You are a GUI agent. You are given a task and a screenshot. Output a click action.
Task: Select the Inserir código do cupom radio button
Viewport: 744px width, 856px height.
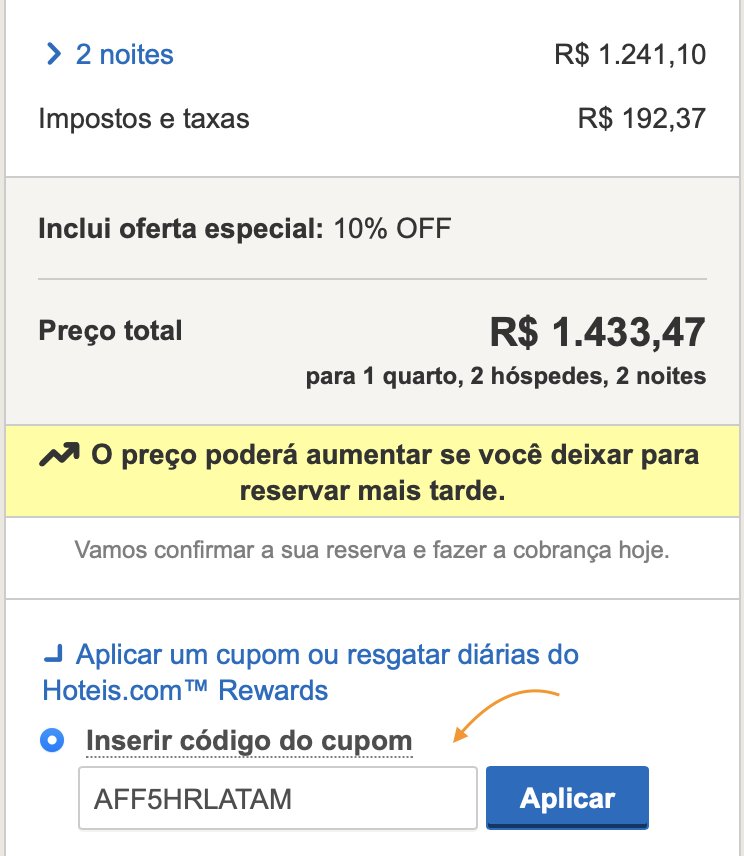(52, 741)
